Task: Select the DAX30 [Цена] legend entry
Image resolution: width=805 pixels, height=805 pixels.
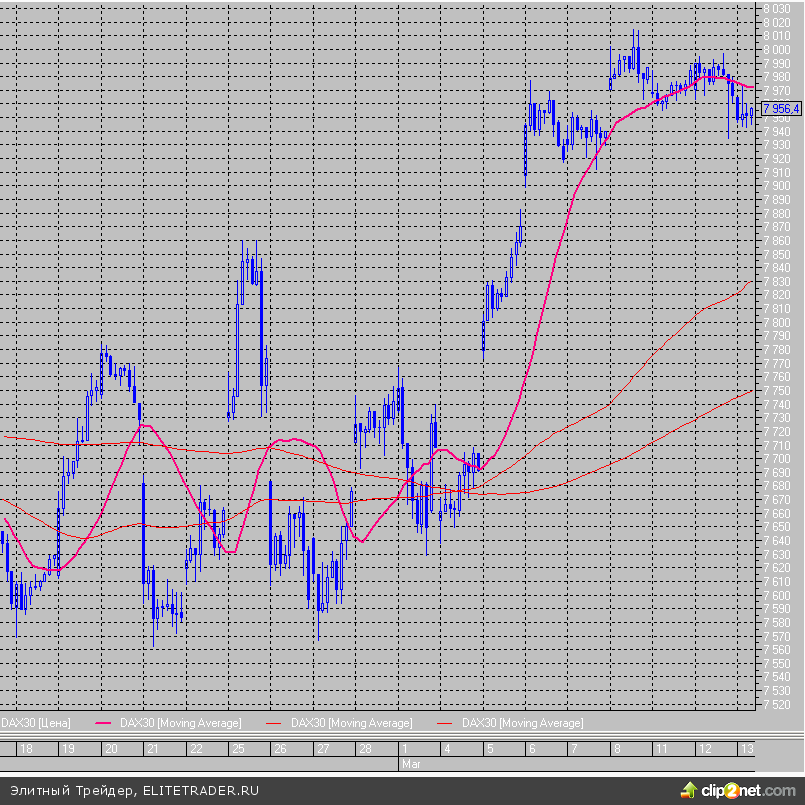Action: point(36,722)
